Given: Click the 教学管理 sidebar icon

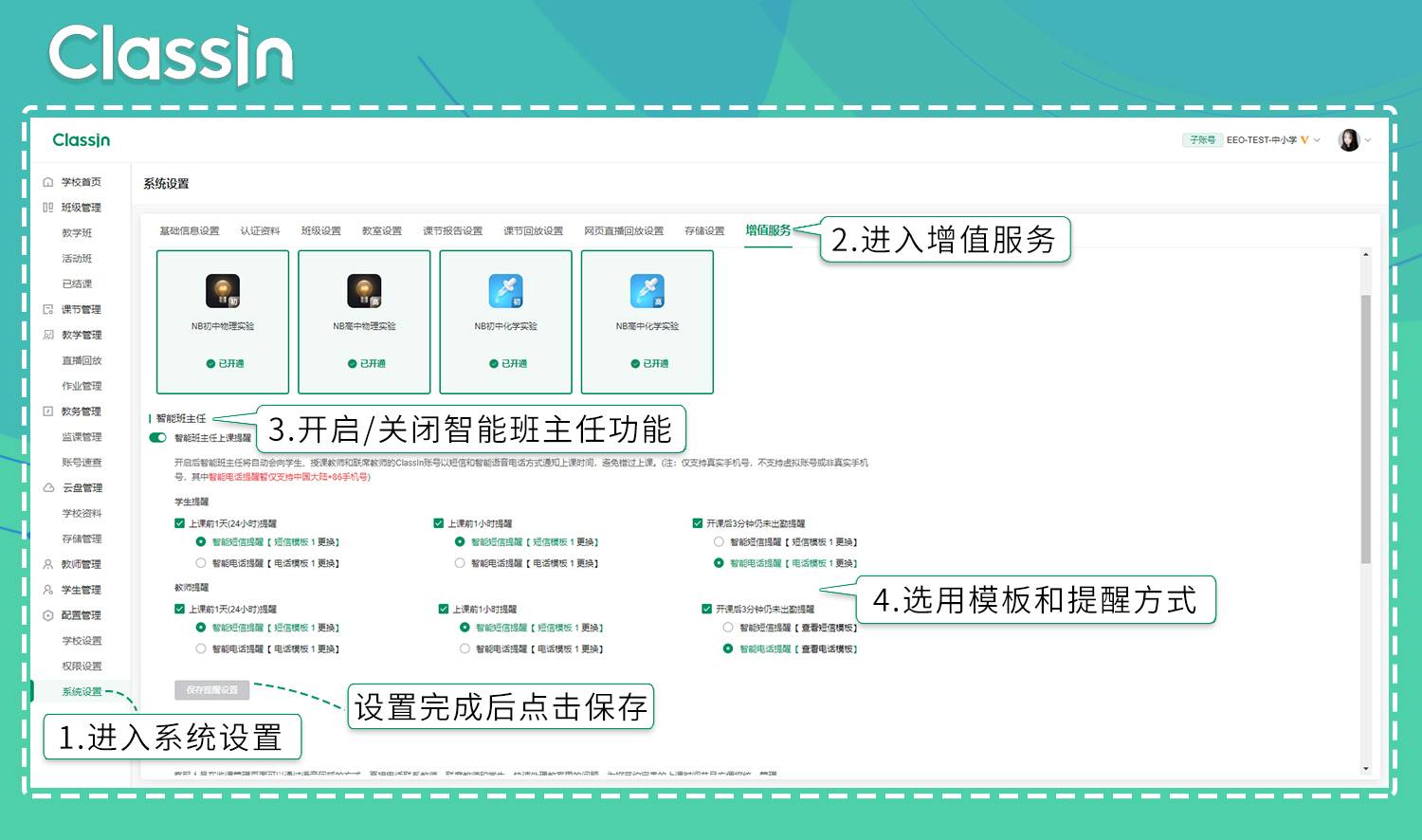Looking at the screenshot, I should (48, 335).
